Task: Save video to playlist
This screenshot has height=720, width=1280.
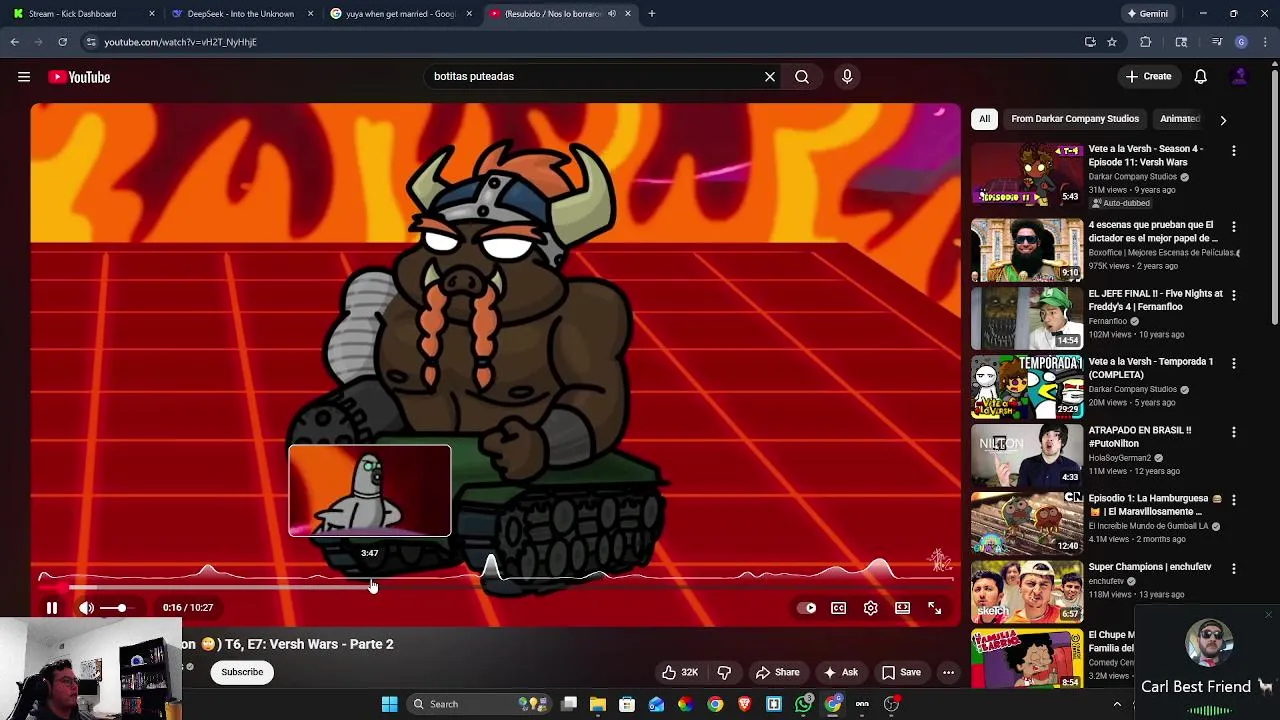Action: (x=901, y=672)
